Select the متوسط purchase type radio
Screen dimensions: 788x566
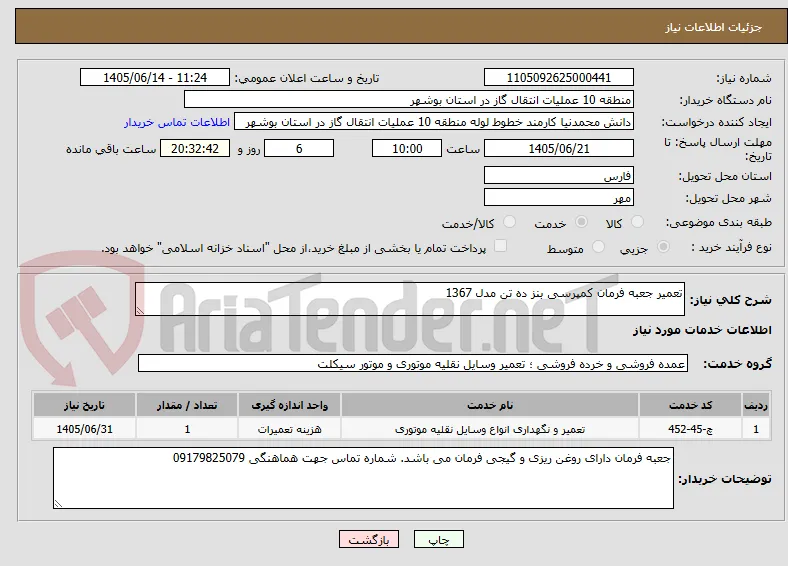pyautogui.click(x=598, y=247)
